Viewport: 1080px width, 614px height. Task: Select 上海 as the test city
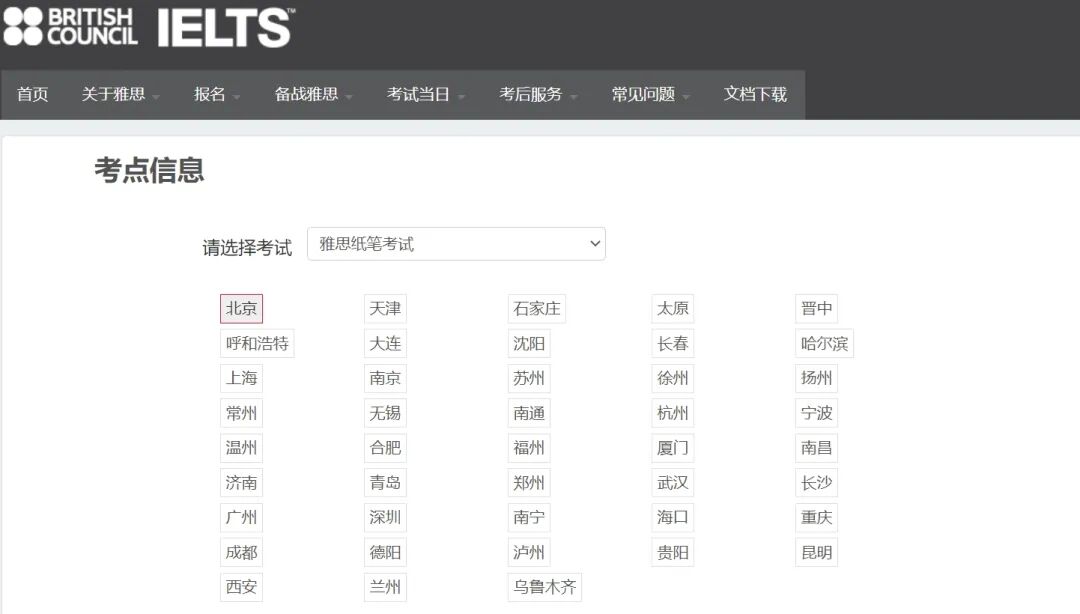[243, 378]
